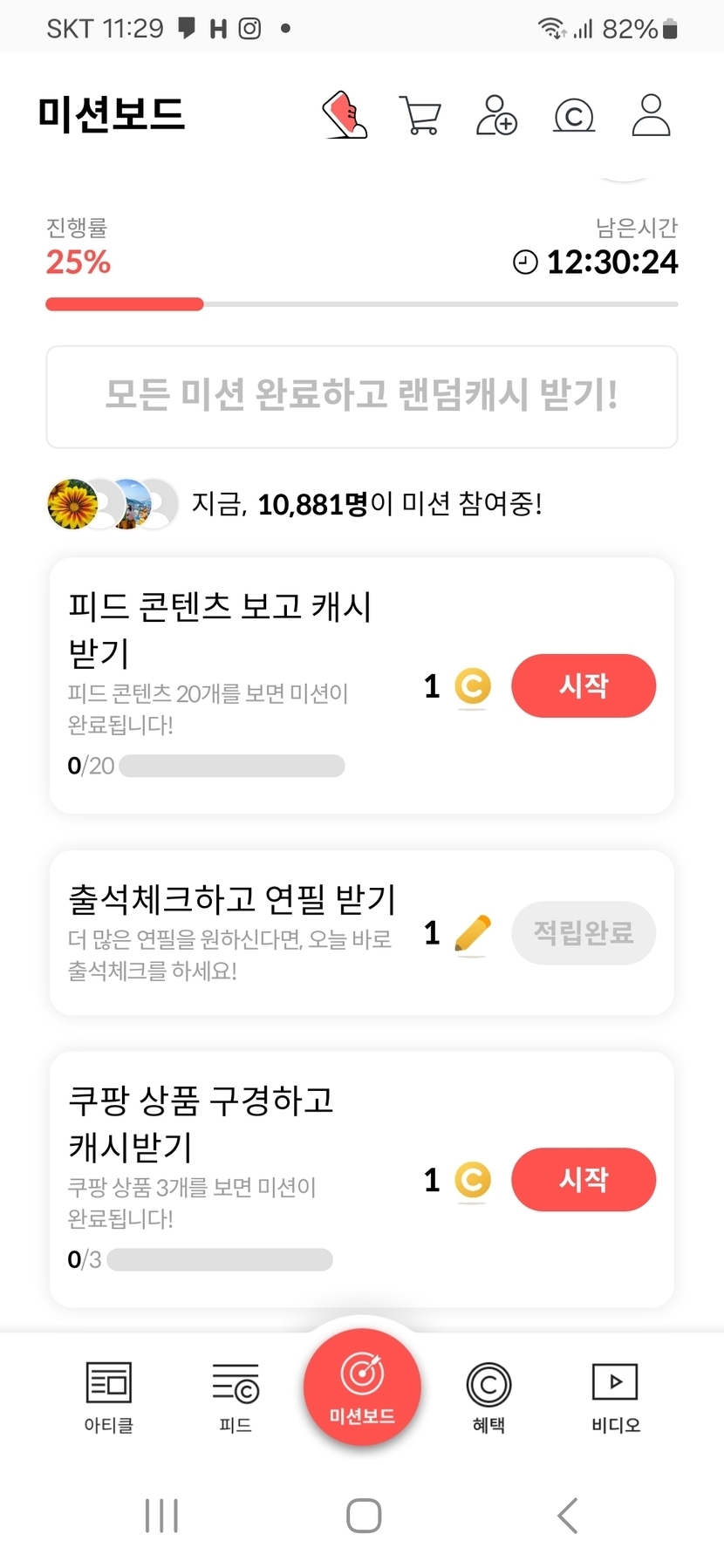This screenshot has height=1568, width=724.
Task: Switch to the 아티클 tab
Action: 109,1397
